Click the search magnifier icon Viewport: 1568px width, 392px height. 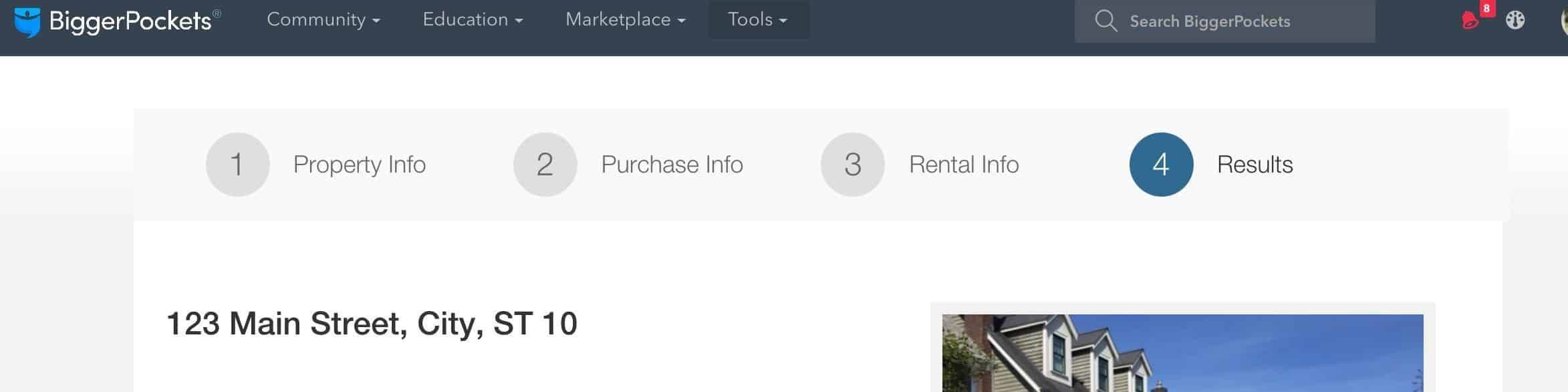click(x=1105, y=21)
